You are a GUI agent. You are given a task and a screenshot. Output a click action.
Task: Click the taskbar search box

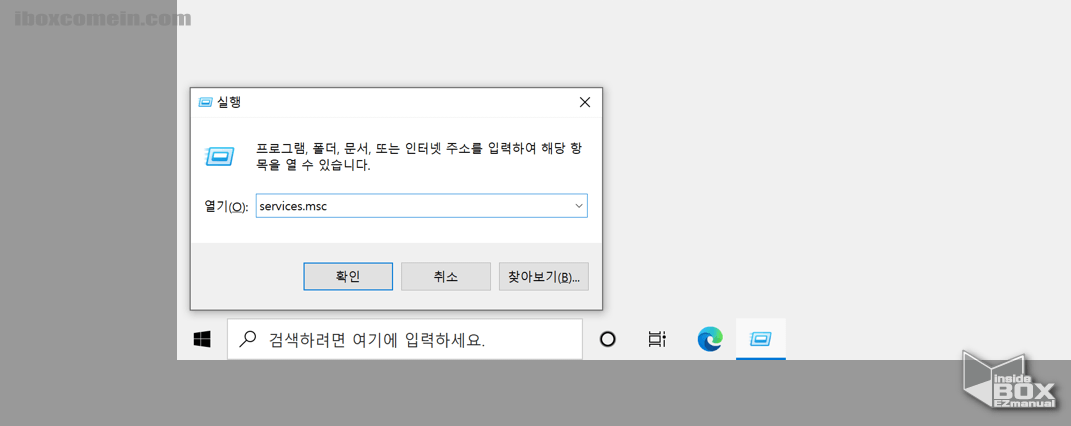coord(404,339)
